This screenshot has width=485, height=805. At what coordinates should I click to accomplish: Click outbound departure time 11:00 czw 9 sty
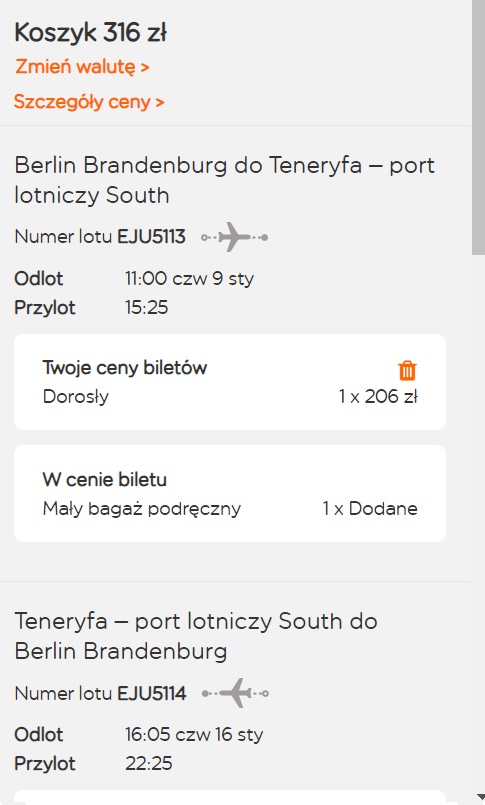pos(189,279)
